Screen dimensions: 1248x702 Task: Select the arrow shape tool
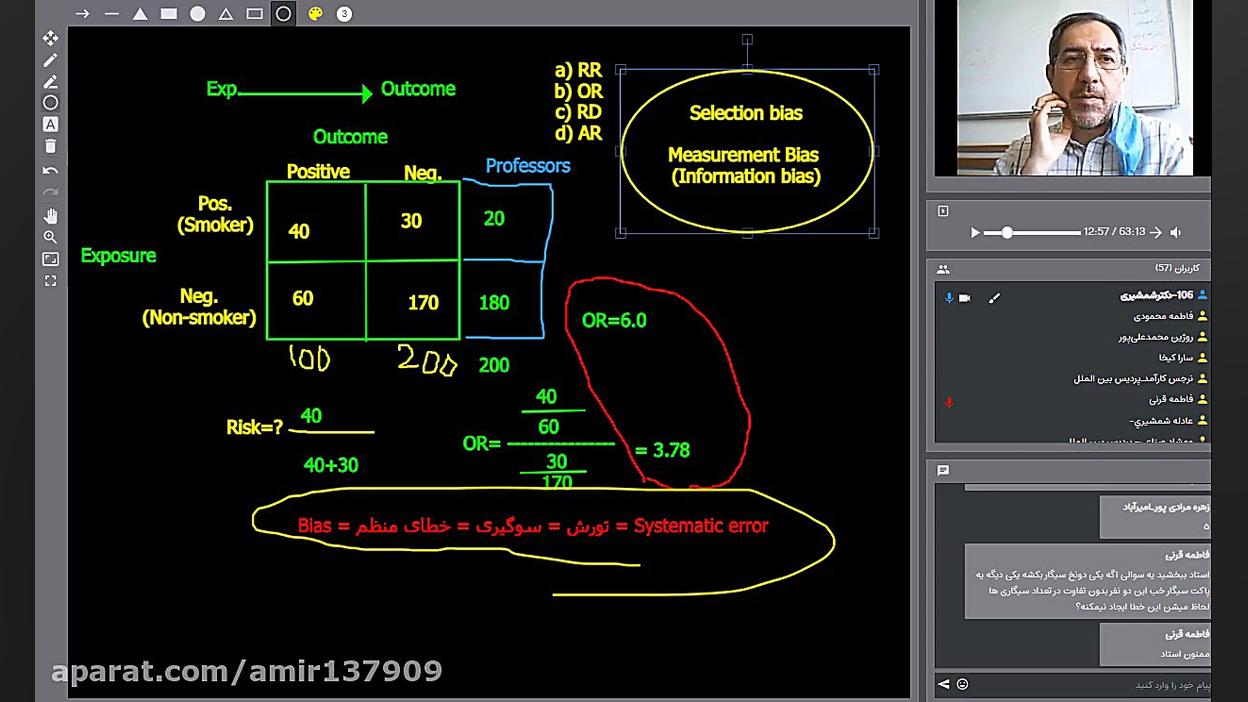click(83, 14)
